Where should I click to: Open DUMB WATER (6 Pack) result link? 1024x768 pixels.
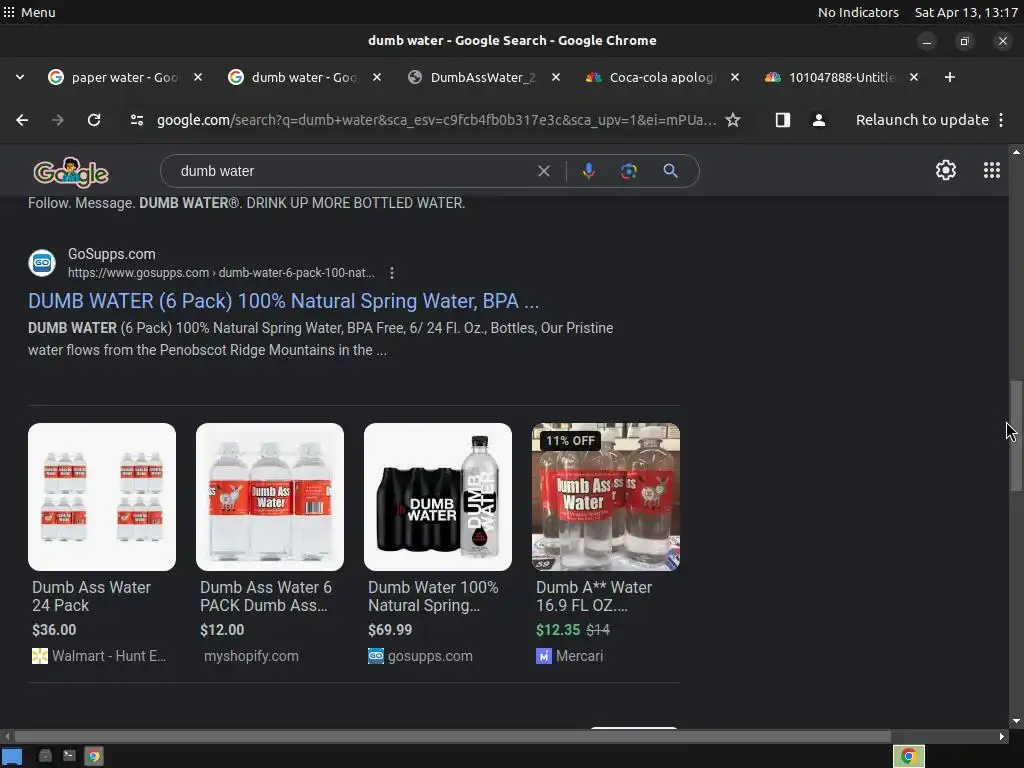[283, 301]
